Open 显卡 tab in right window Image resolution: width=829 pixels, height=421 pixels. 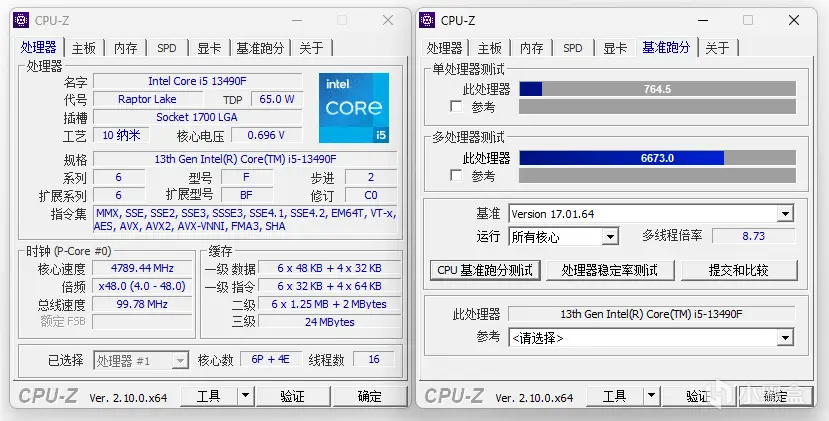(615, 48)
